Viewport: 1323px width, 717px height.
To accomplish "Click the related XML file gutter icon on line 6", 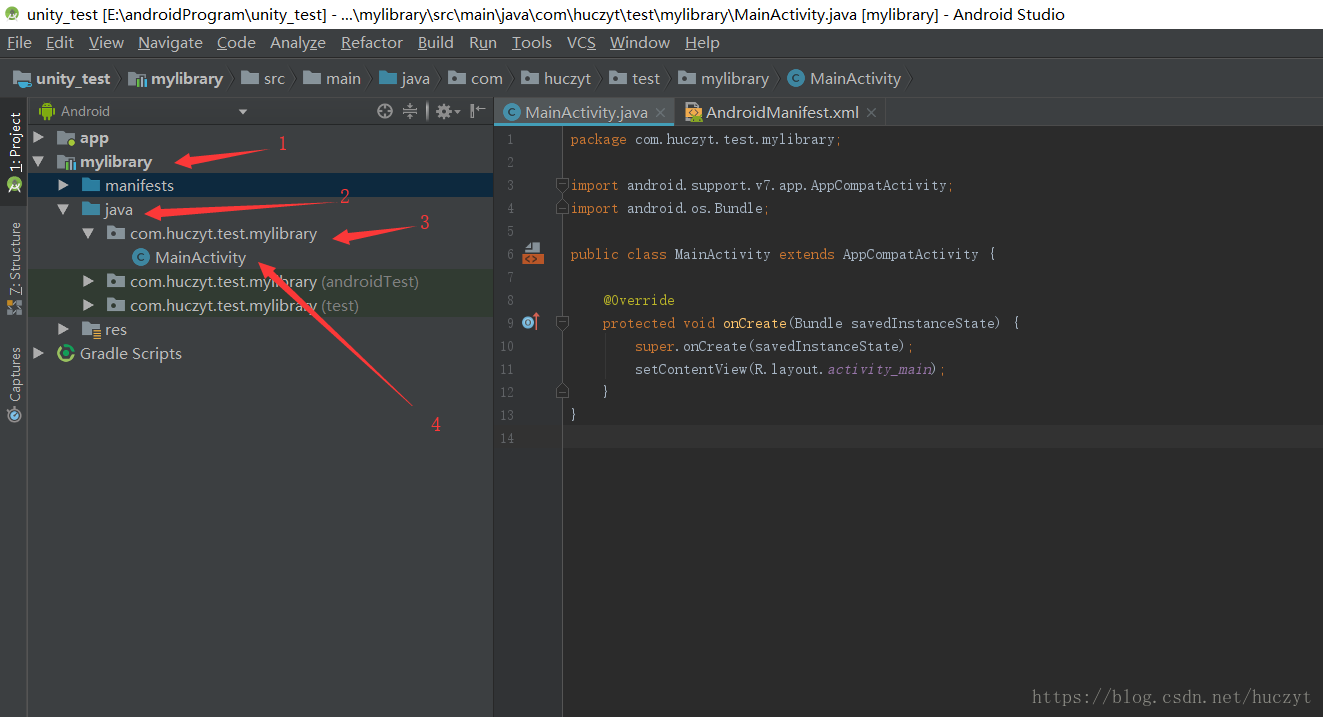I will click(x=532, y=253).
